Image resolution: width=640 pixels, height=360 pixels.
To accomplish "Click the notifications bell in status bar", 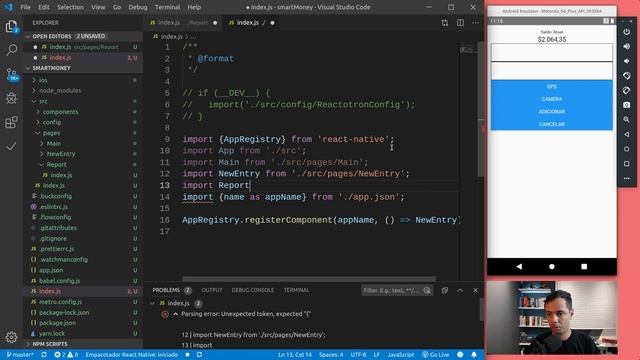I will (474, 355).
